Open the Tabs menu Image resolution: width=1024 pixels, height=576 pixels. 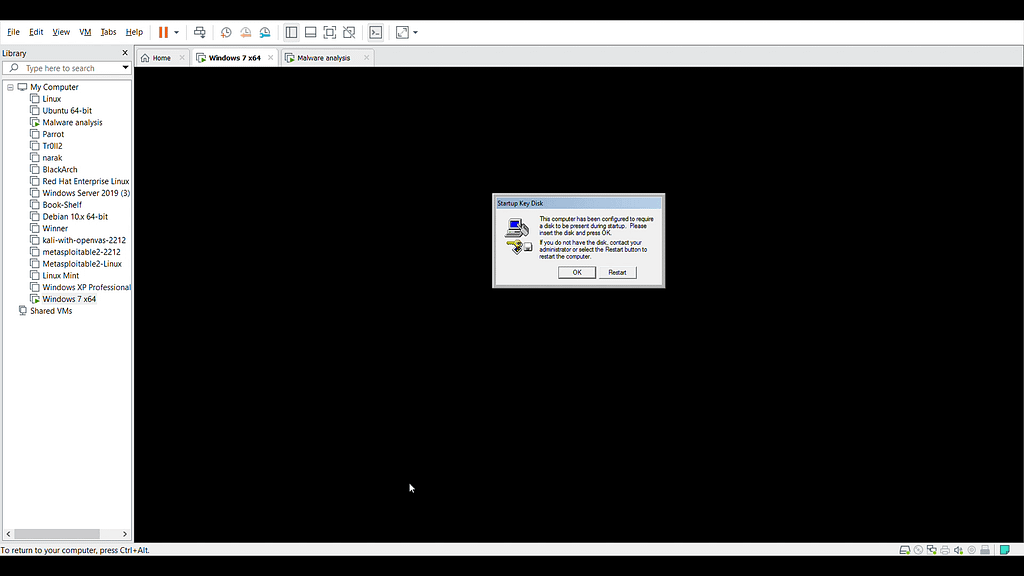tap(108, 32)
